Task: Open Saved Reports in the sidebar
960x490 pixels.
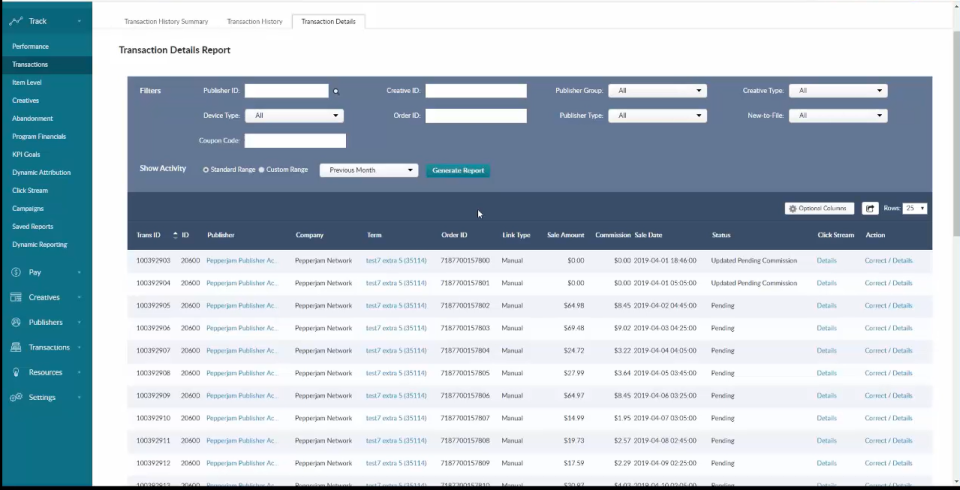Action: tap(33, 227)
